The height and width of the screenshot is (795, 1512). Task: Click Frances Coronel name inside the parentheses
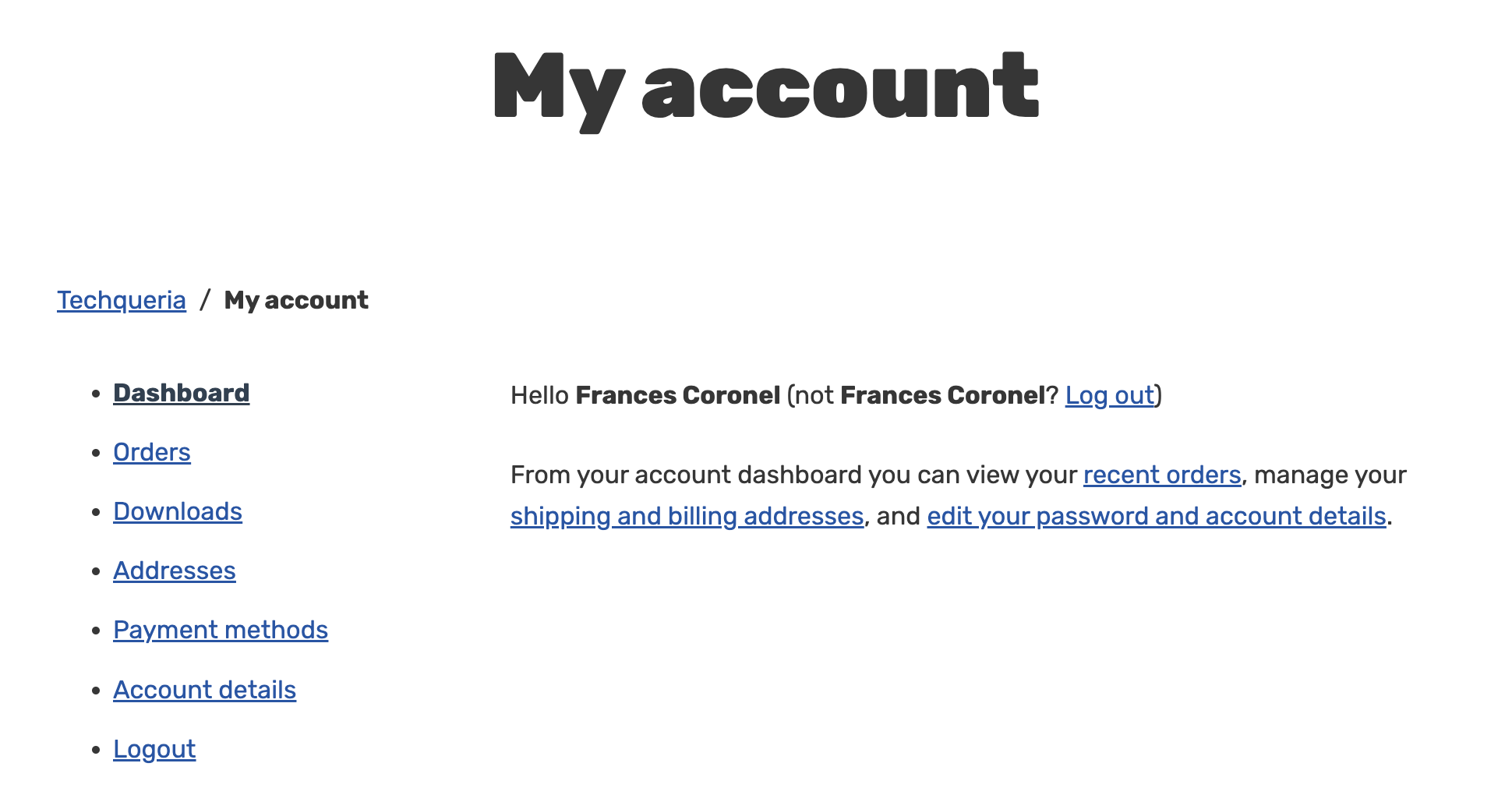tap(941, 395)
